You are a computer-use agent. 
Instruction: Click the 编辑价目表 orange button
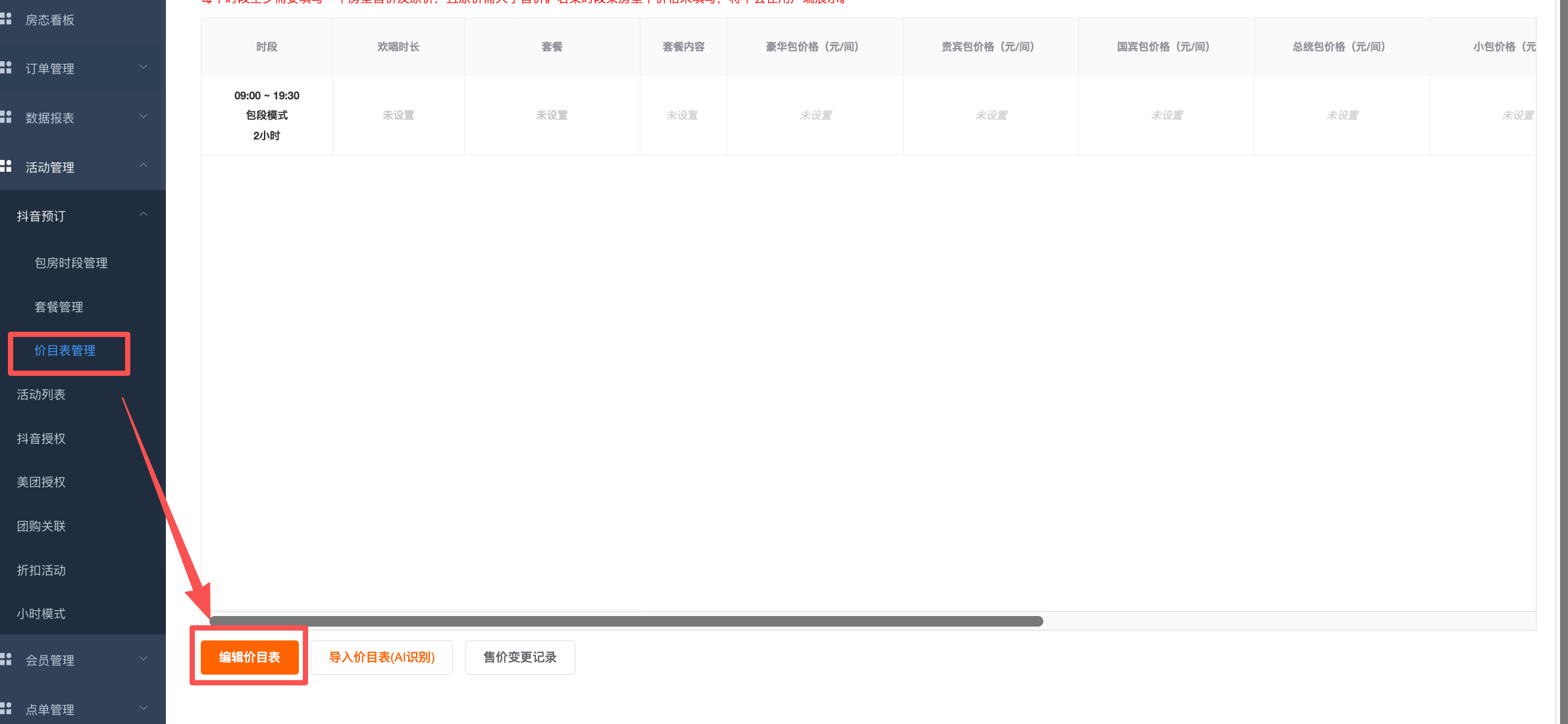pos(249,658)
